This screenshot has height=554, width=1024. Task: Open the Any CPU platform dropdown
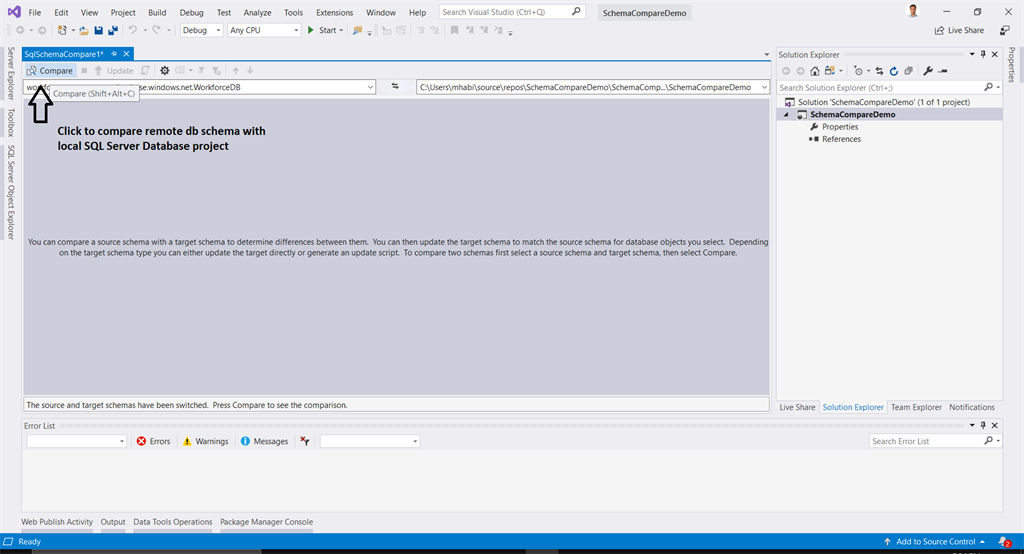click(264, 30)
